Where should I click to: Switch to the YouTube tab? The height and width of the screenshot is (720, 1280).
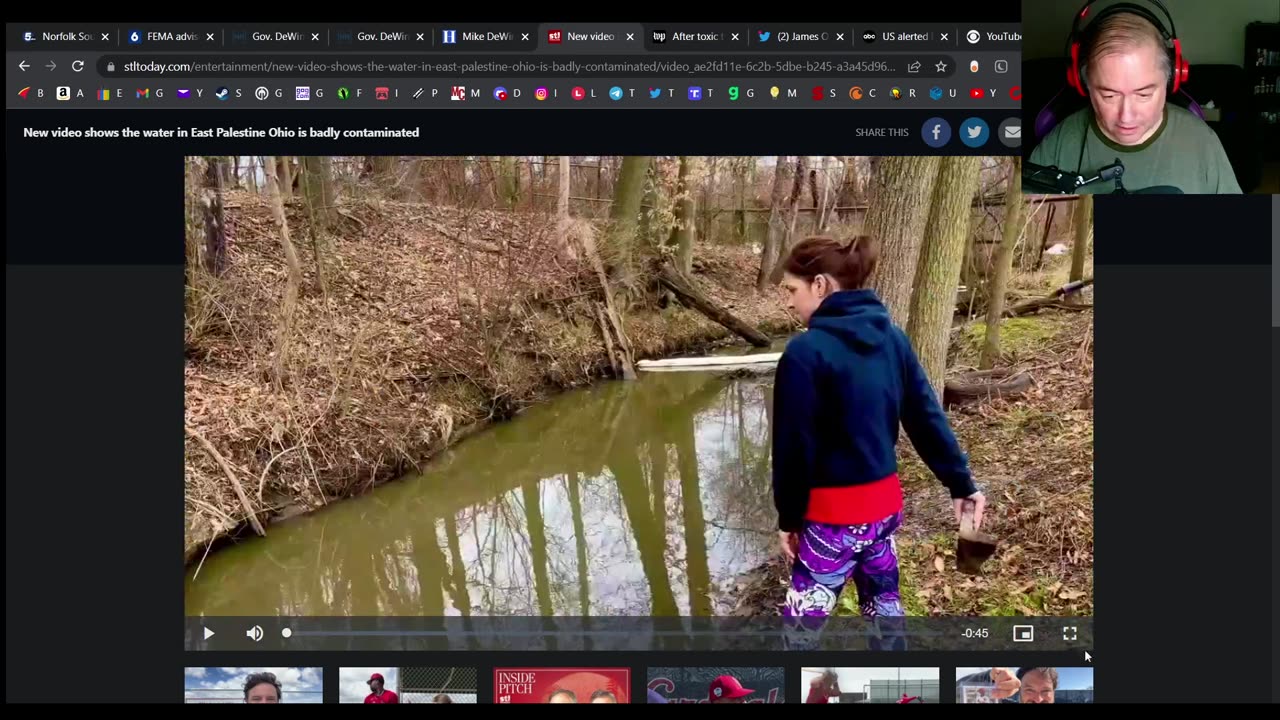(991, 37)
